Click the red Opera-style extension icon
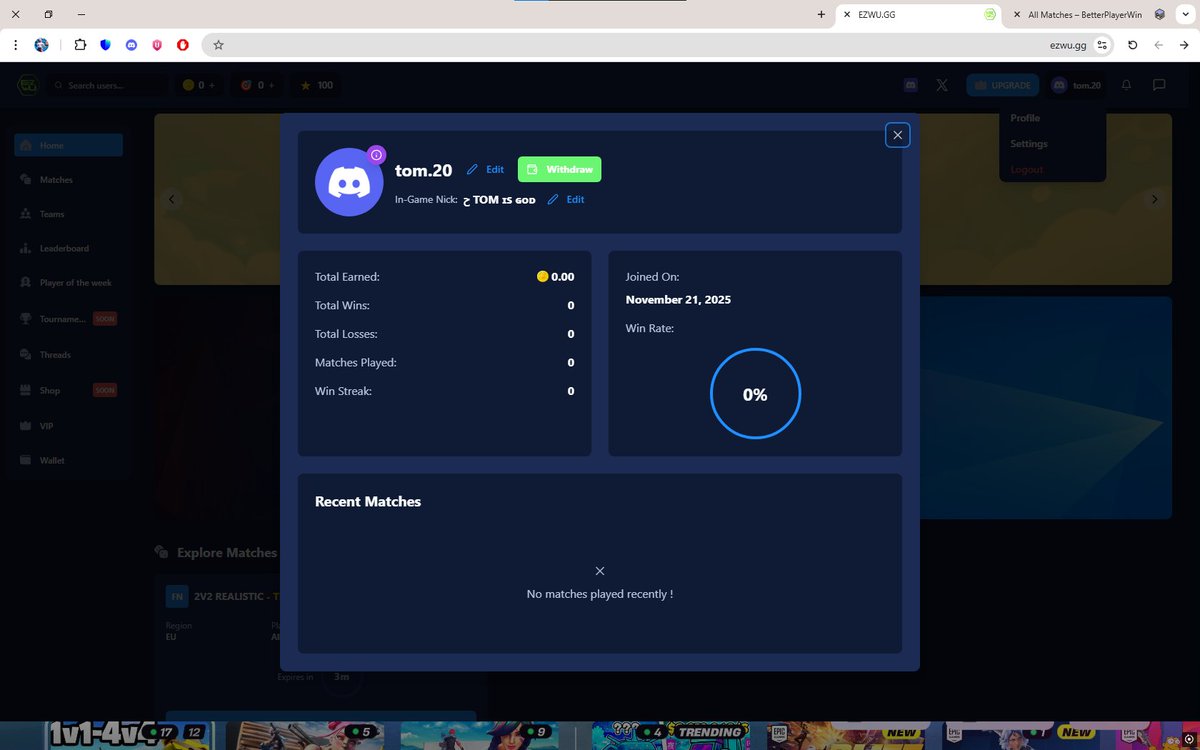Viewport: 1200px width, 750px height. (x=183, y=45)
